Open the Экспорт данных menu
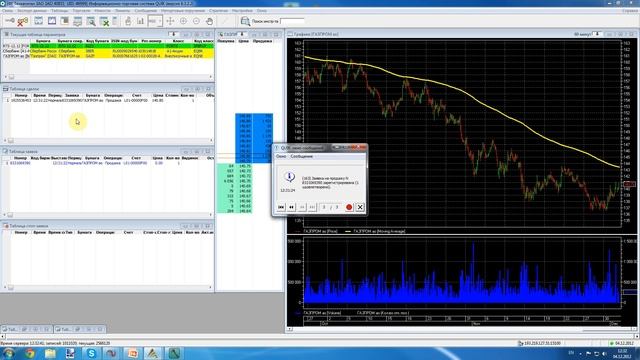The width and height of the screenshot is (640, 360). coord(32,11)
